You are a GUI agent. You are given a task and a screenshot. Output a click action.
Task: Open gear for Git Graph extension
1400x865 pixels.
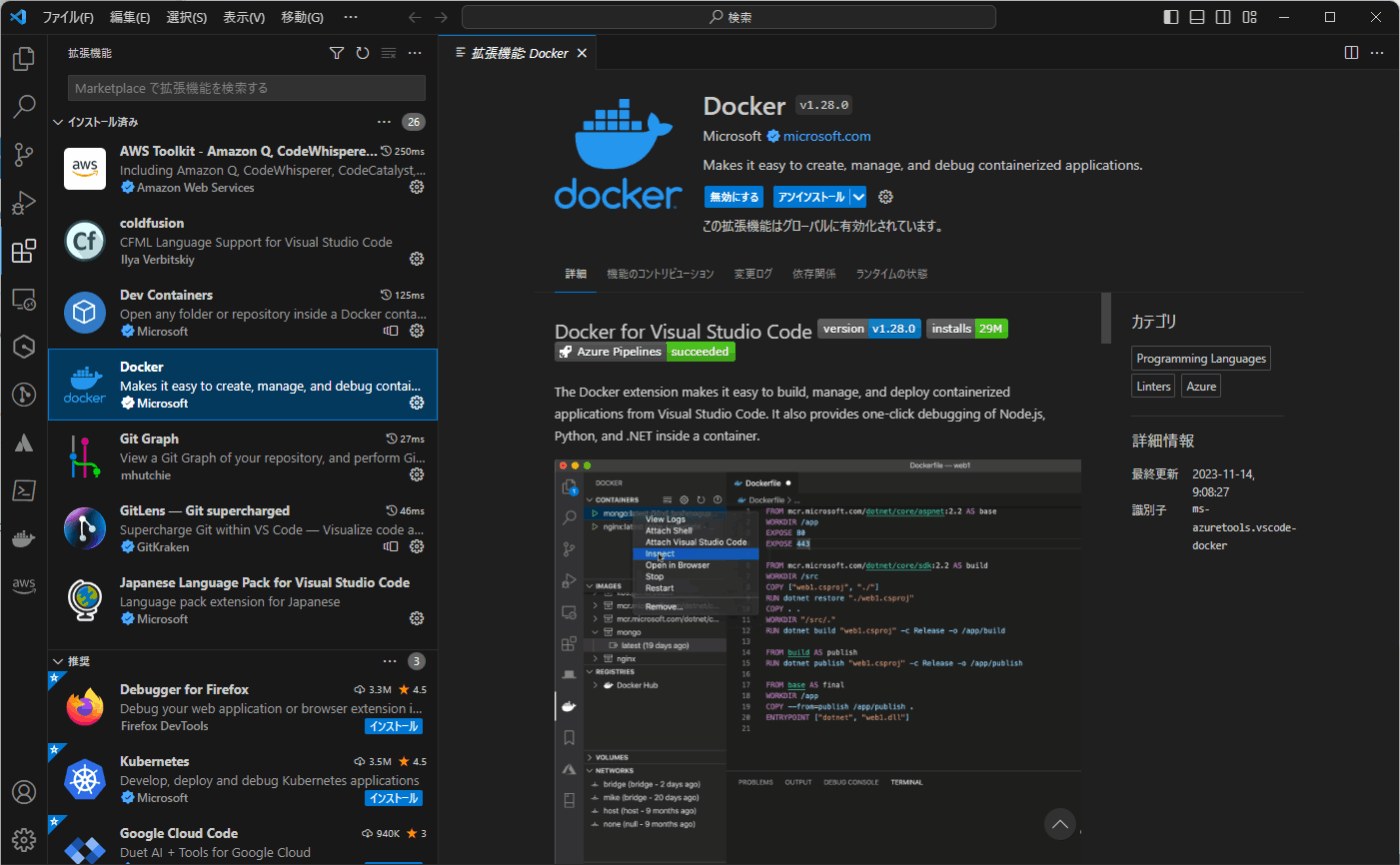point(417,474)
